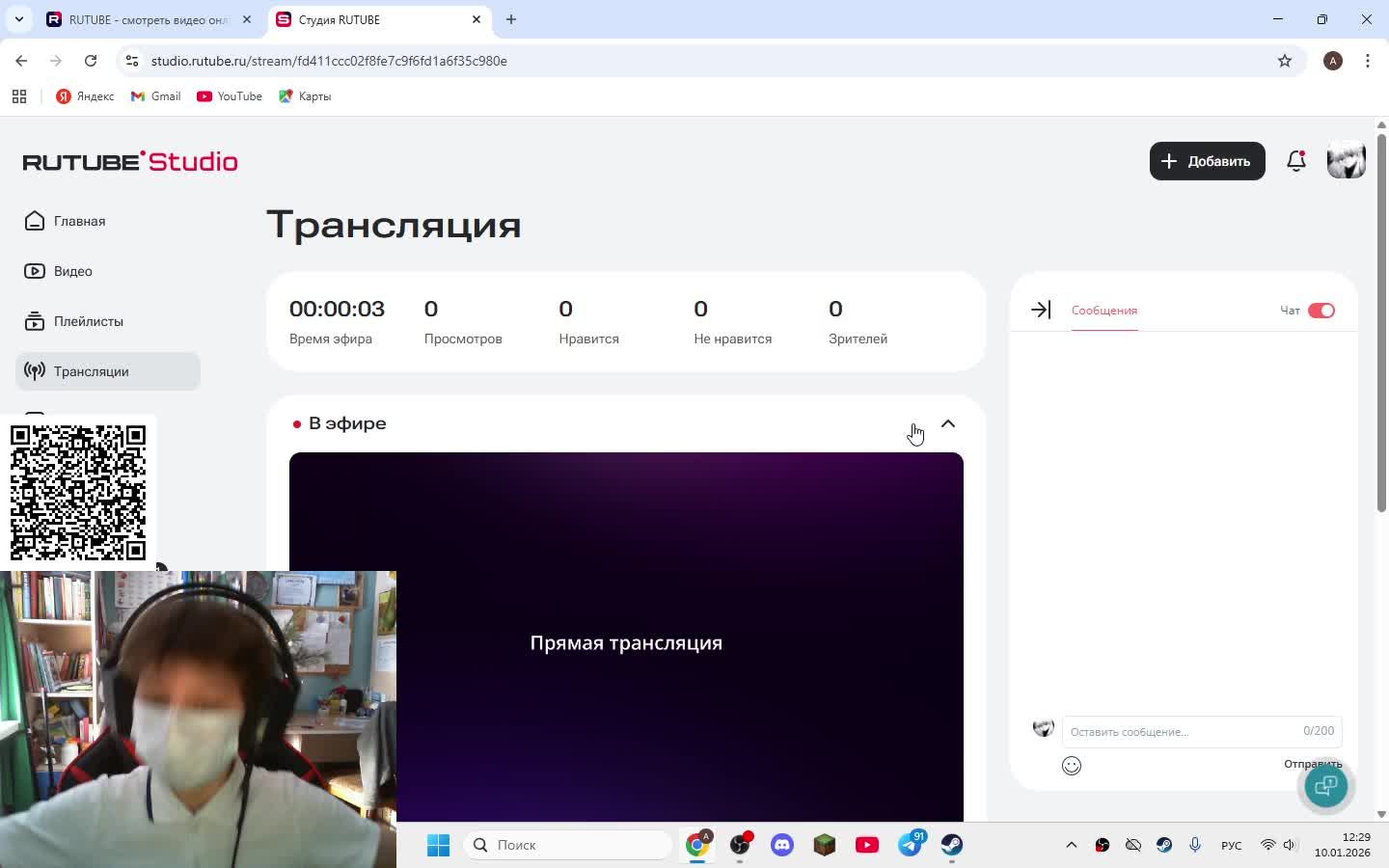Show hidden system tray icons
The width and height of the screenshot is (1389, 868).
pos(1071,845)
